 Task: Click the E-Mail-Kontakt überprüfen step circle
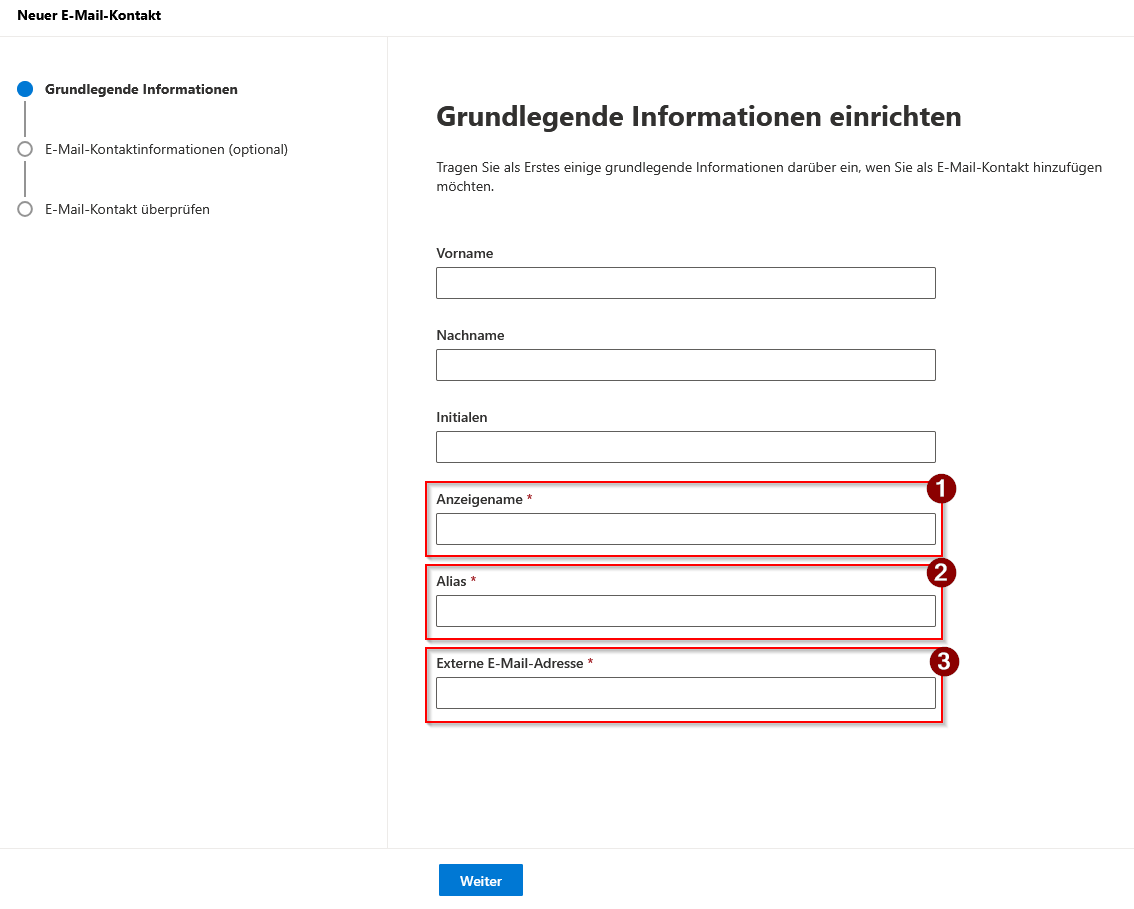[25, 209]
